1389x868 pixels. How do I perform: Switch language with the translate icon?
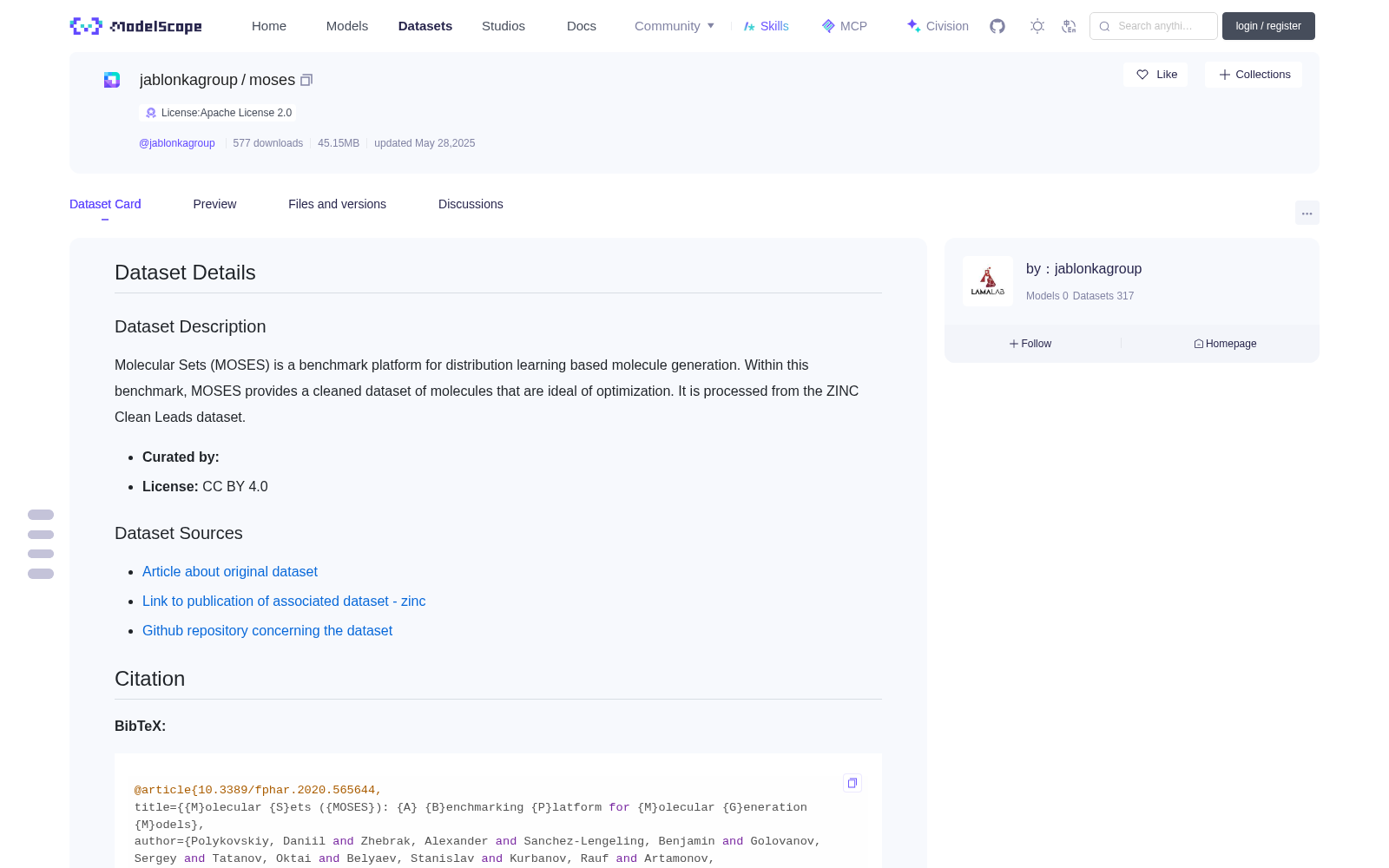[1069, 26]
